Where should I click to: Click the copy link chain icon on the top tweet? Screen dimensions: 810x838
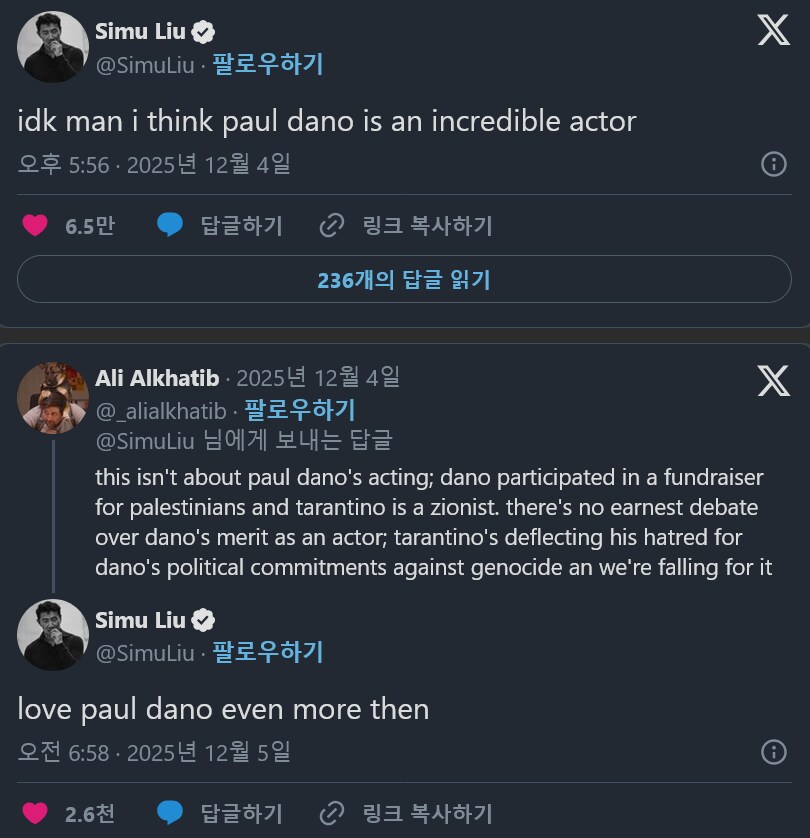tap(330, 225)
